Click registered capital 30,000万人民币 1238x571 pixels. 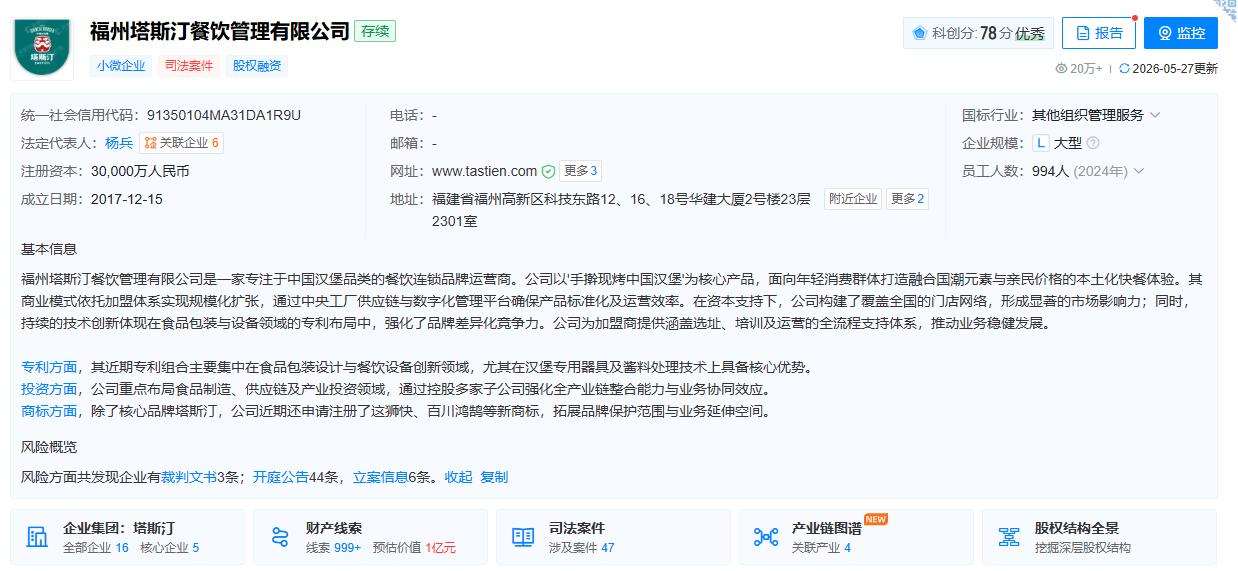point(140,171)
